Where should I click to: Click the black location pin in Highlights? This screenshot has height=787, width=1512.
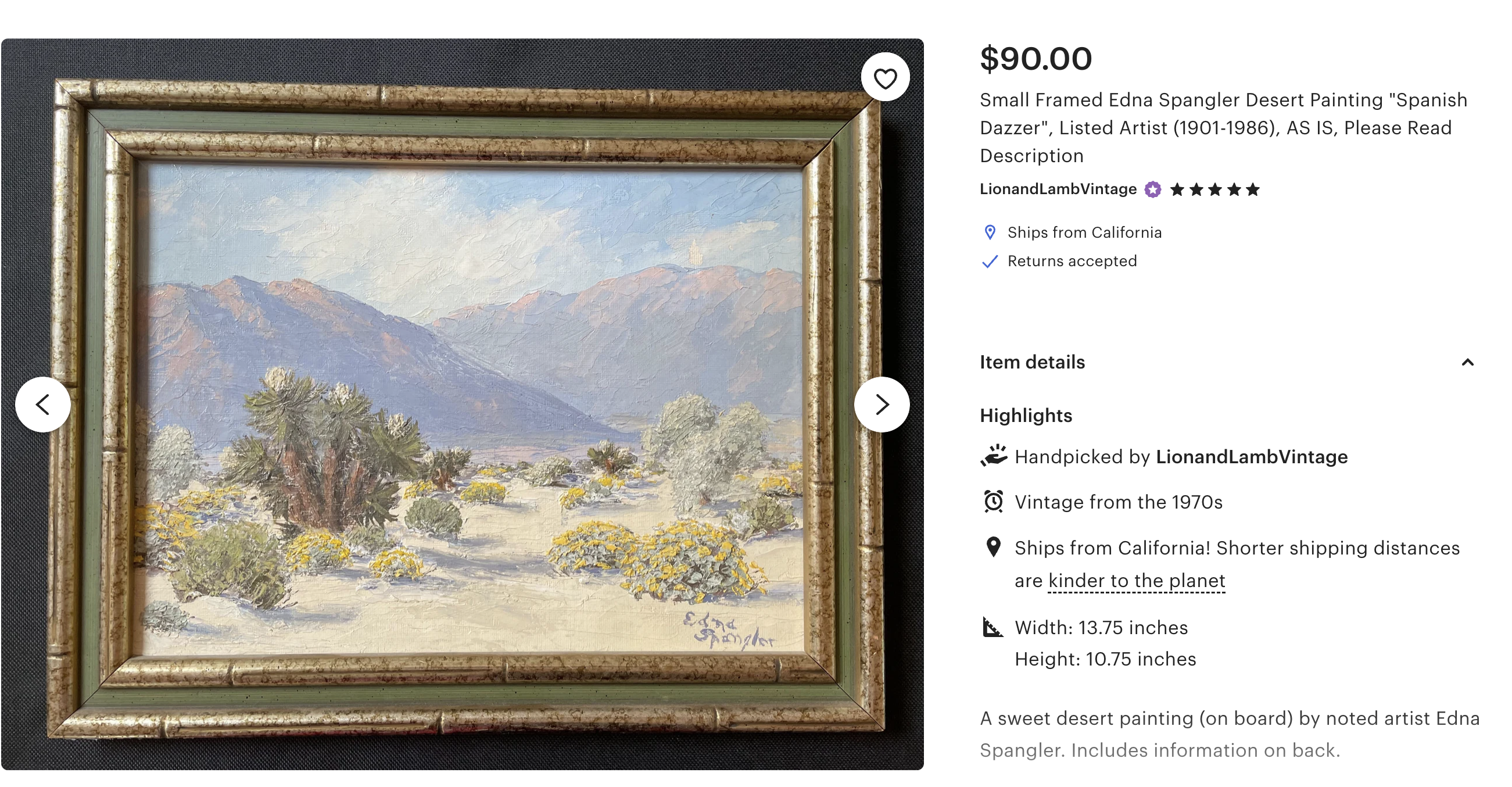click(993, 547)
